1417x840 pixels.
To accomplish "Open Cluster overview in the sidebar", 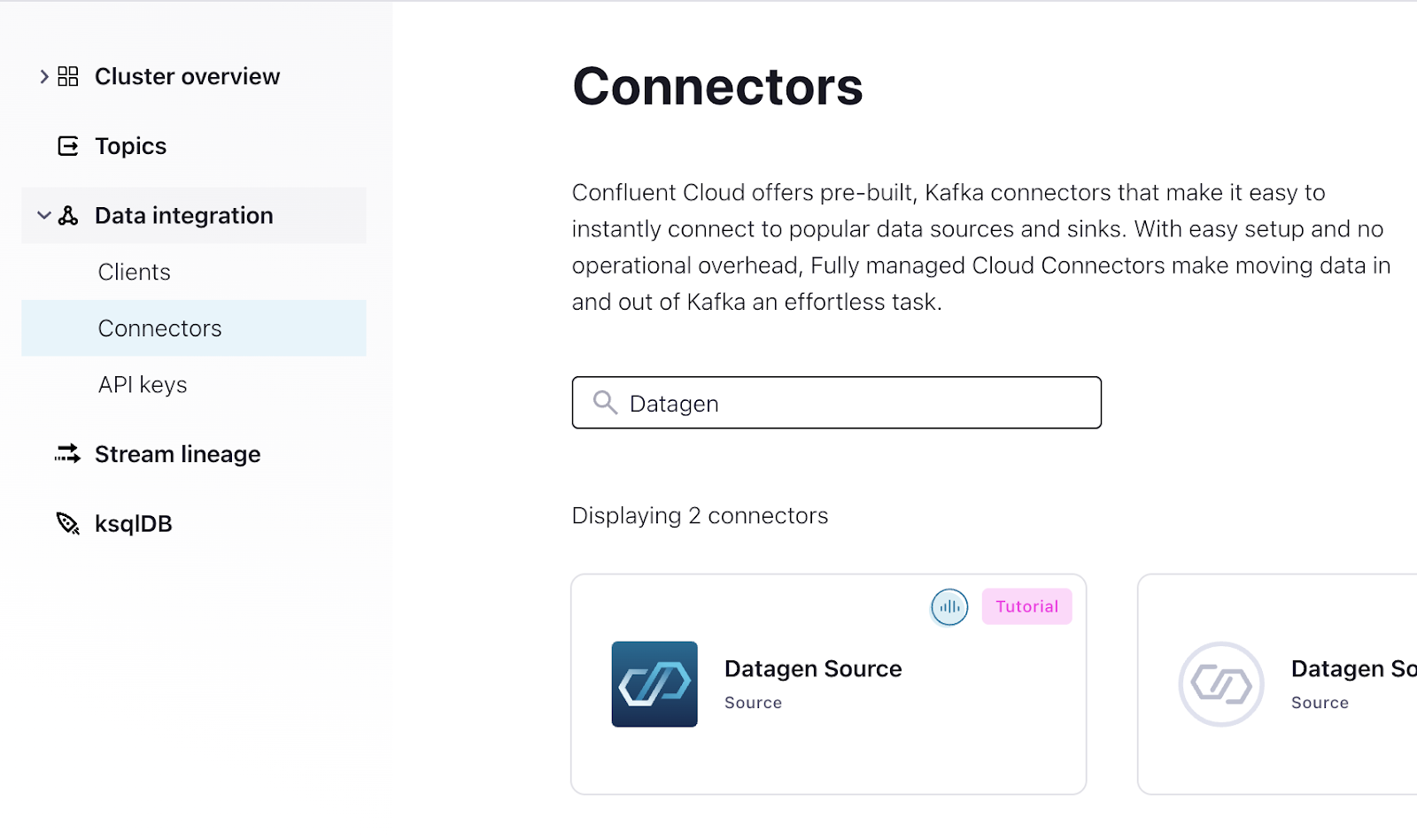I will pyautogui.click(x=187, y=77).
